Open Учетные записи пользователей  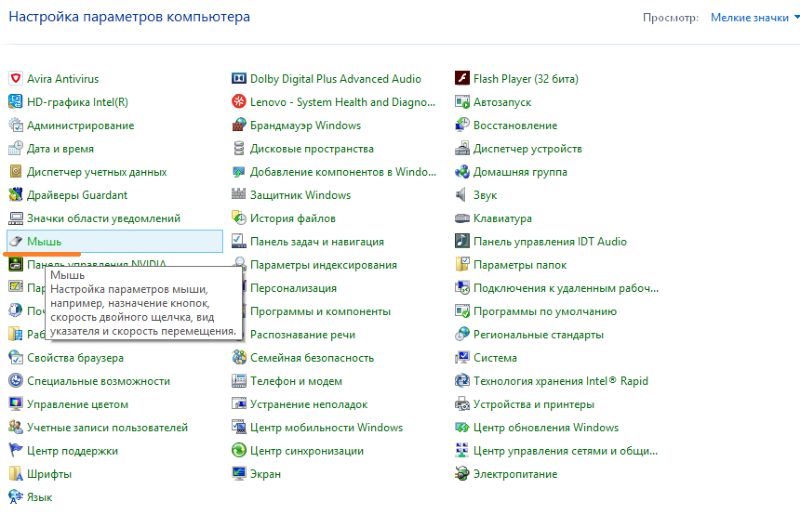tap(107, 428)
